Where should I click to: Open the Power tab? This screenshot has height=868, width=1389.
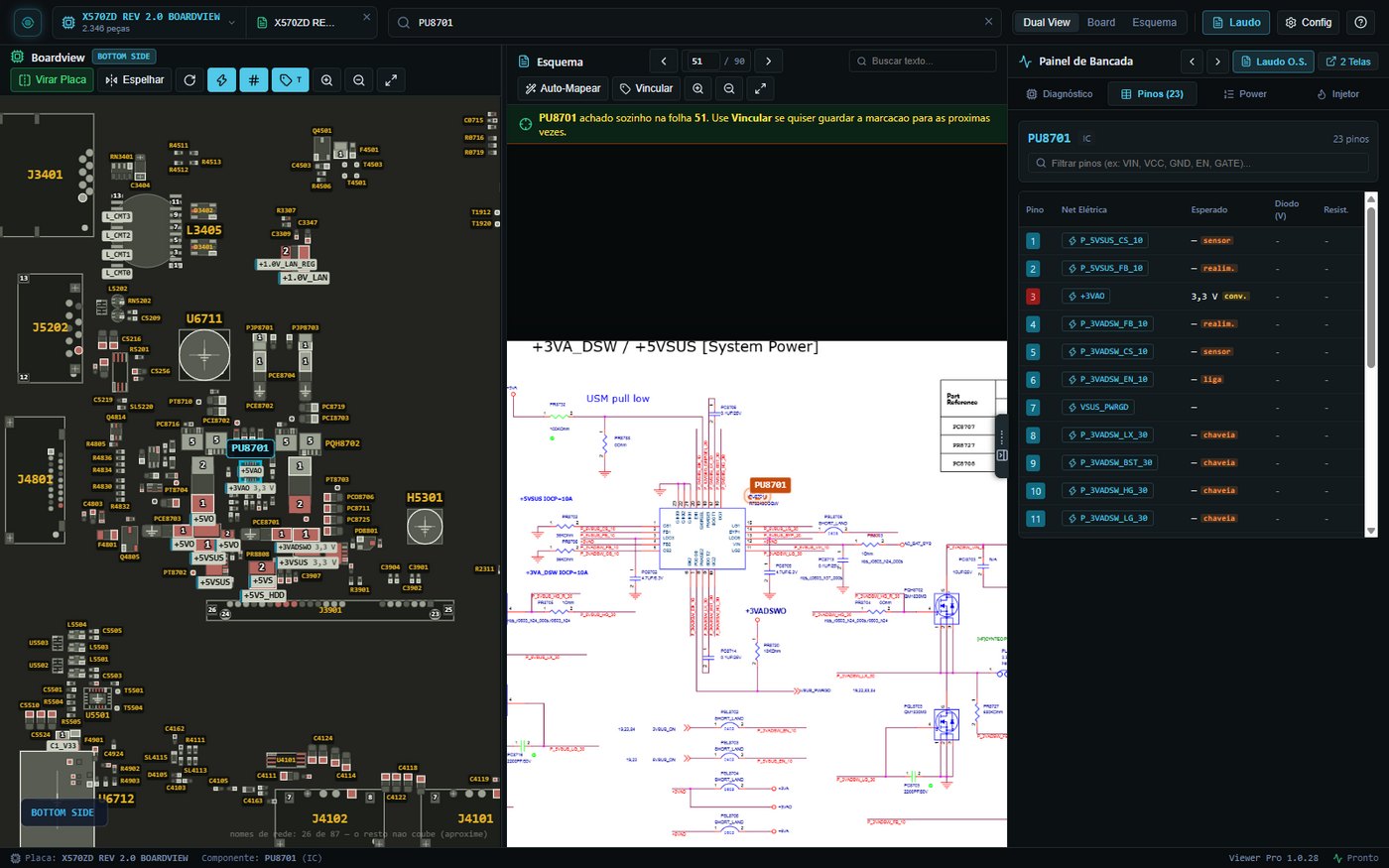point(1245,94)
